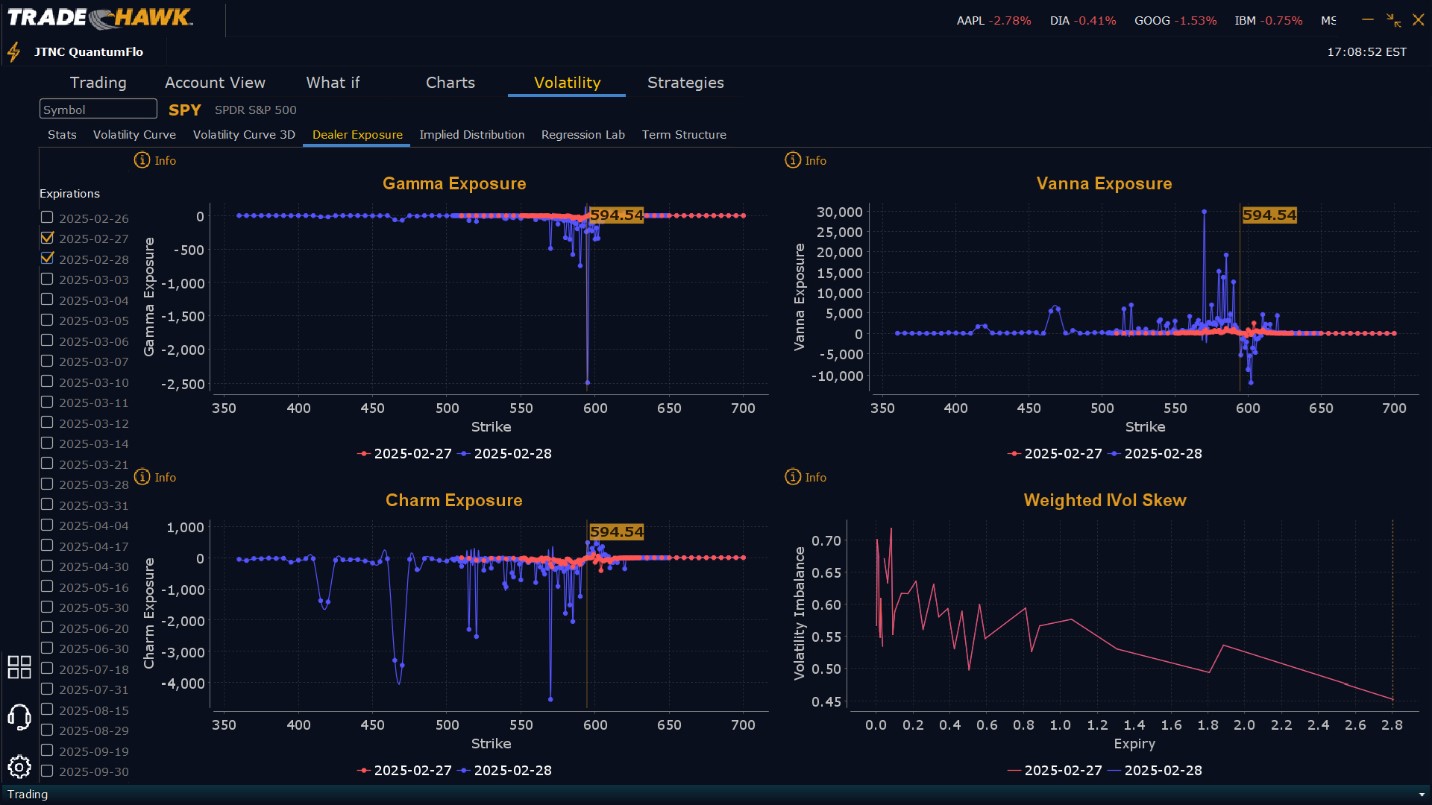The height and width of the screenshot is (805, 1432).
Task: Check the 2025-03-21 expiration checkbox
Action: [x=47, y=463]
